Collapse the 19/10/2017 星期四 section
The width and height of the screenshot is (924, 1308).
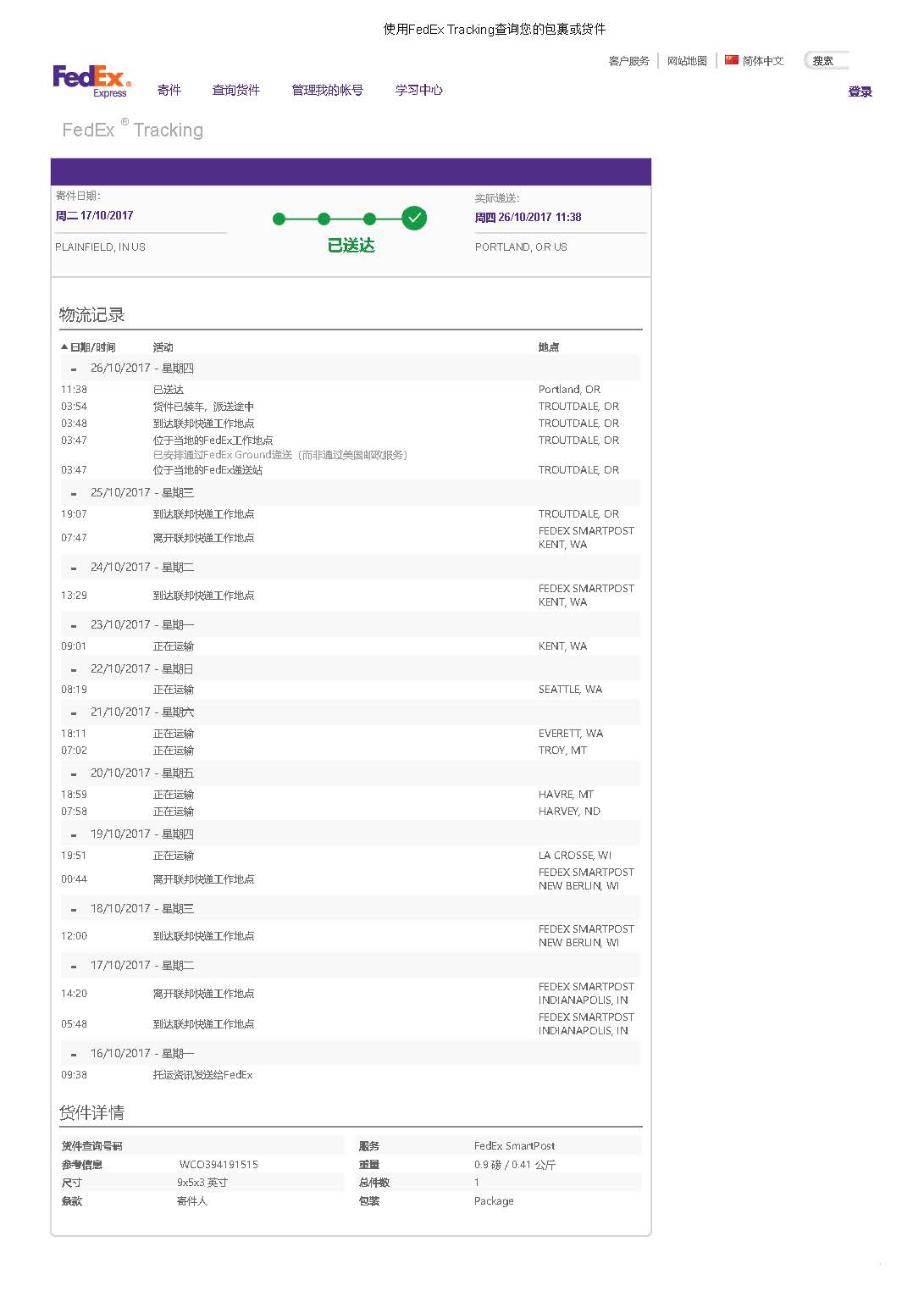74,835
